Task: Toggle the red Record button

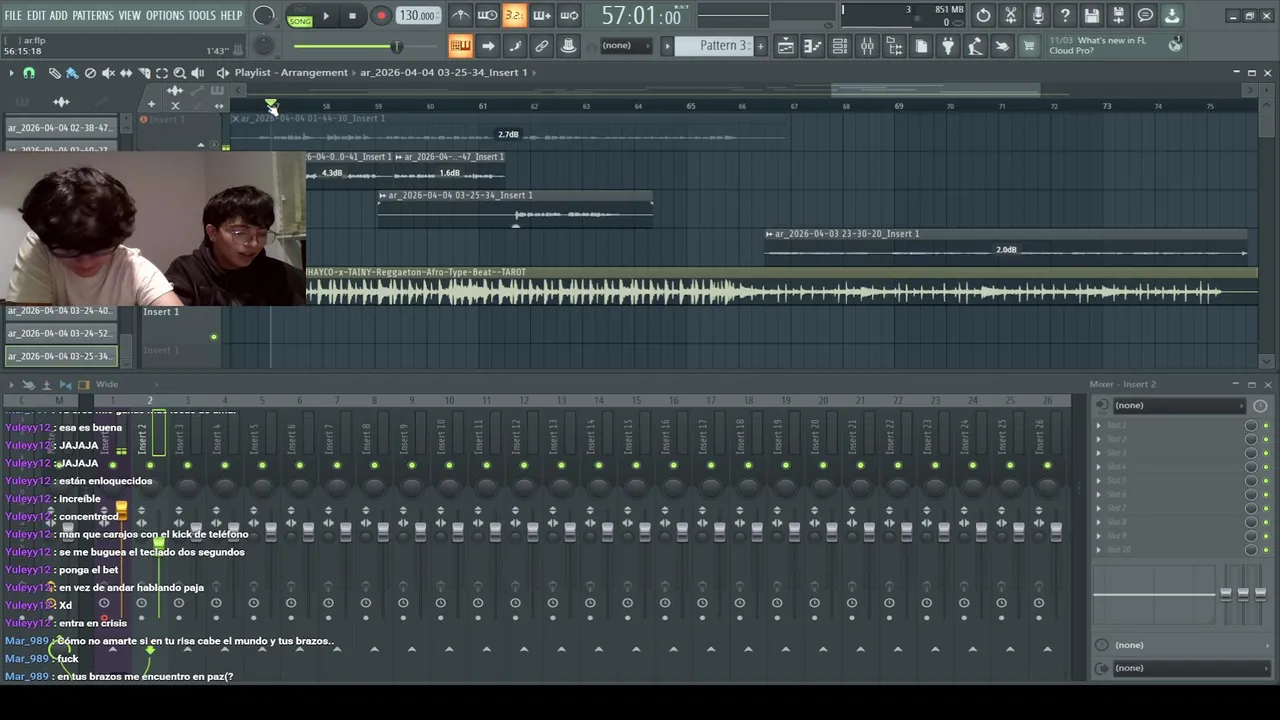Action: (x=381, y=15)
